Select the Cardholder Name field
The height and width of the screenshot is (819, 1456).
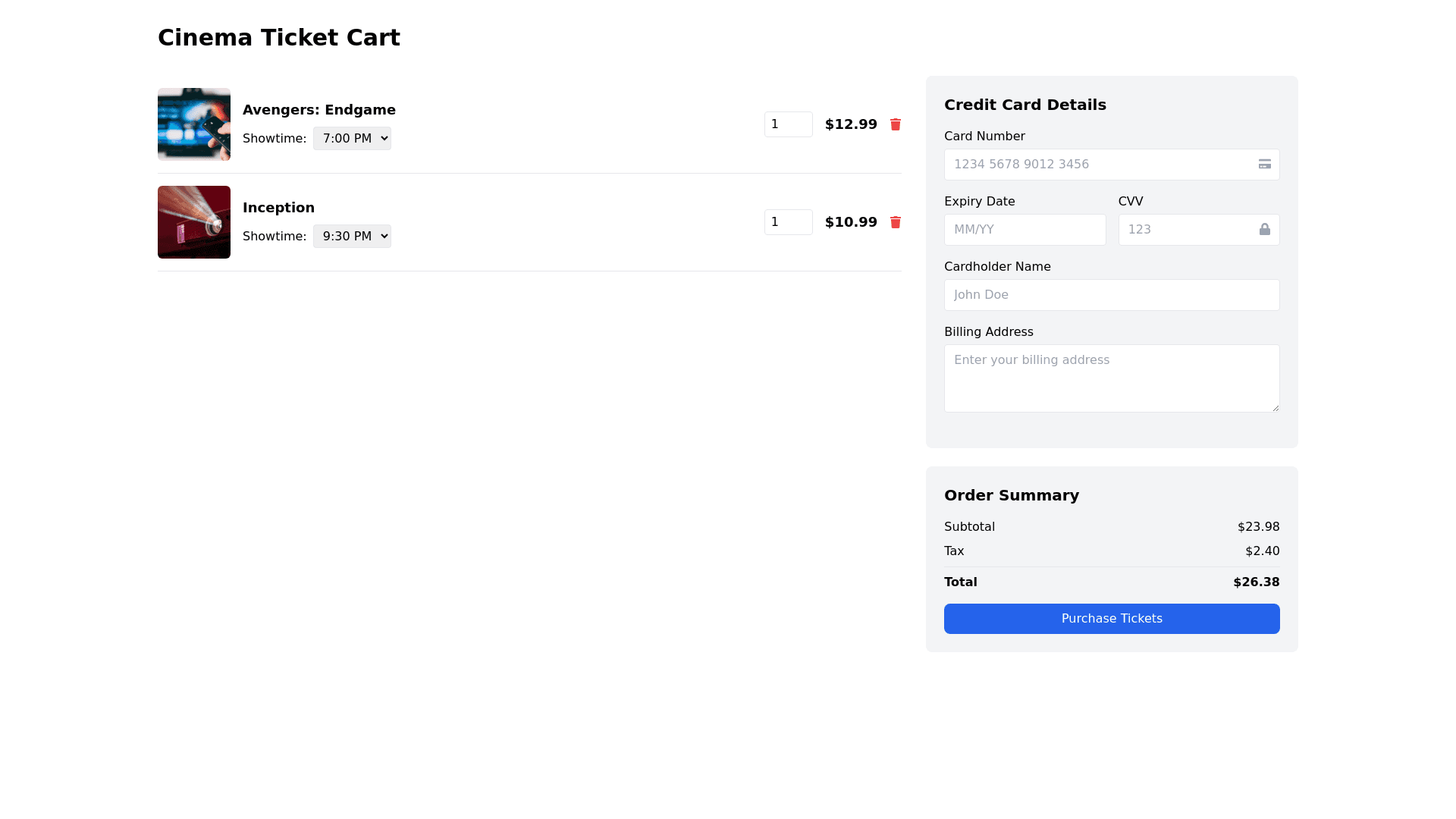pos(1111,295)
